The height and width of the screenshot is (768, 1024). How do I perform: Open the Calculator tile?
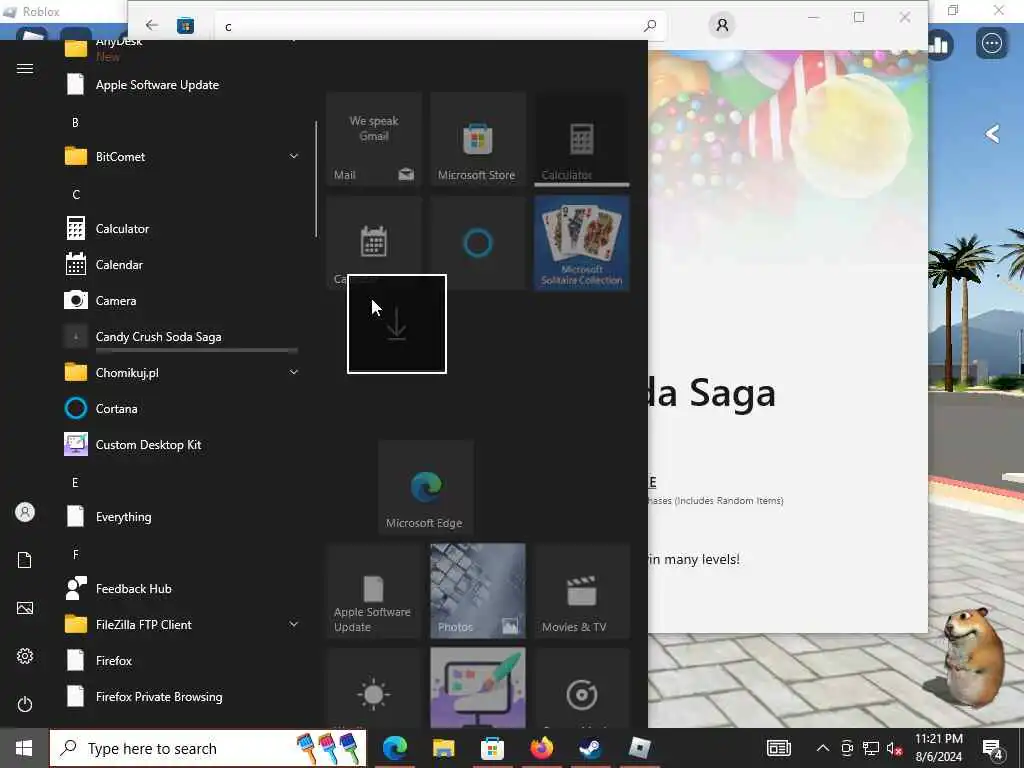(581, 139)
